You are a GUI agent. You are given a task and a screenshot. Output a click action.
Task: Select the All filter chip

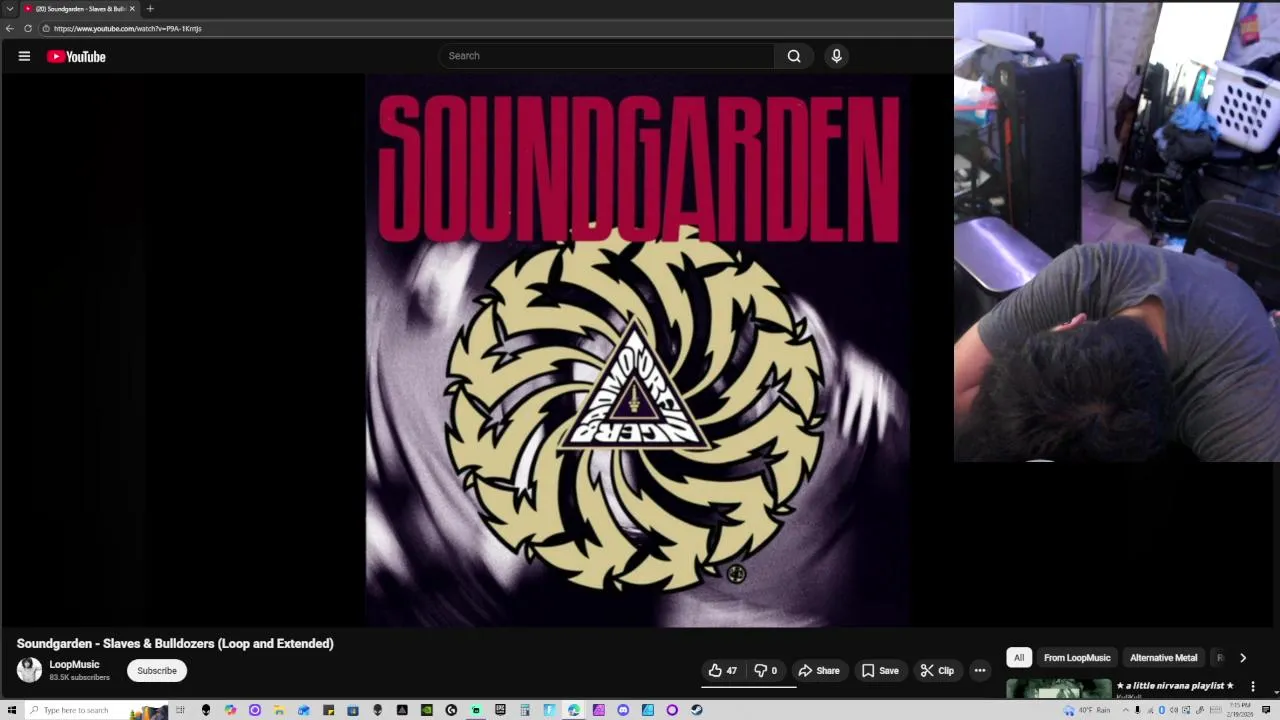click(x=1019, y=658)
